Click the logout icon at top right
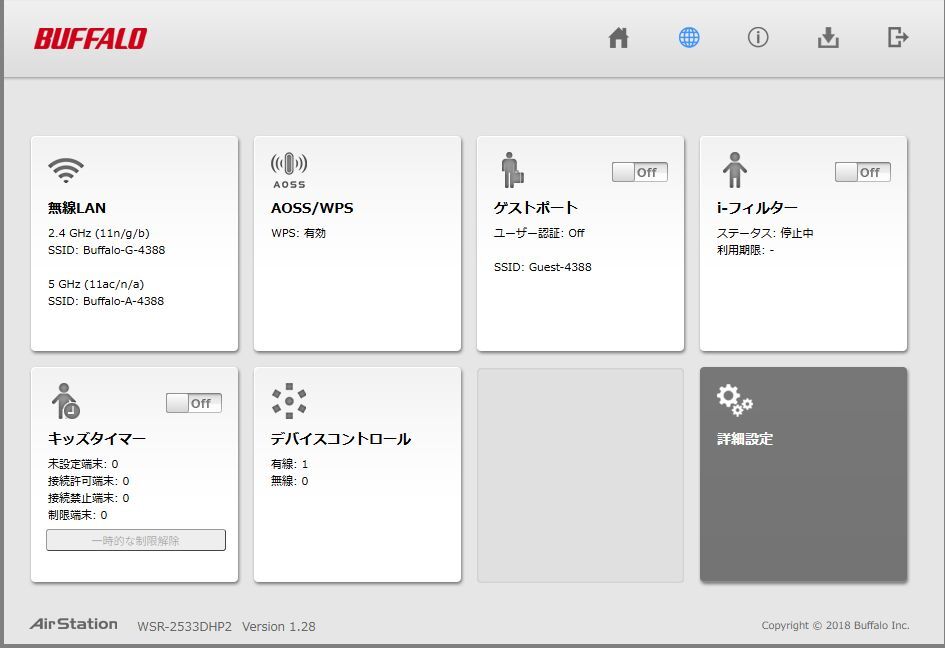The height and width of the screenshot is (648, 945). click(x=897, y=37)
